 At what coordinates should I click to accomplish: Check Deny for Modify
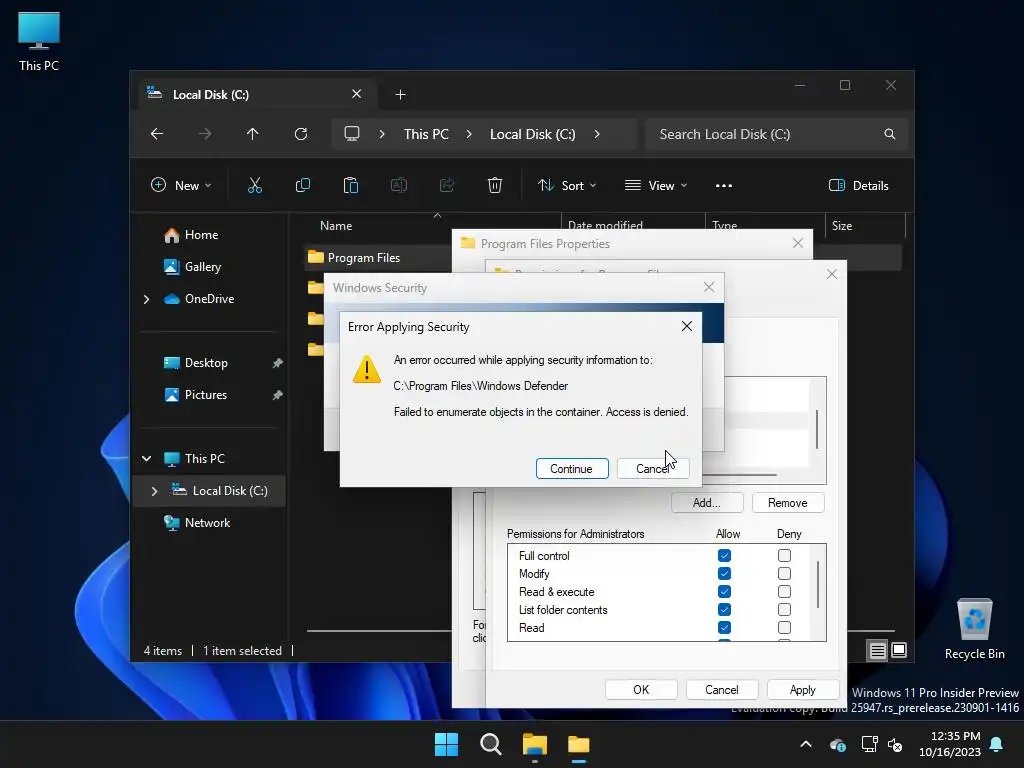pos(784,573)
